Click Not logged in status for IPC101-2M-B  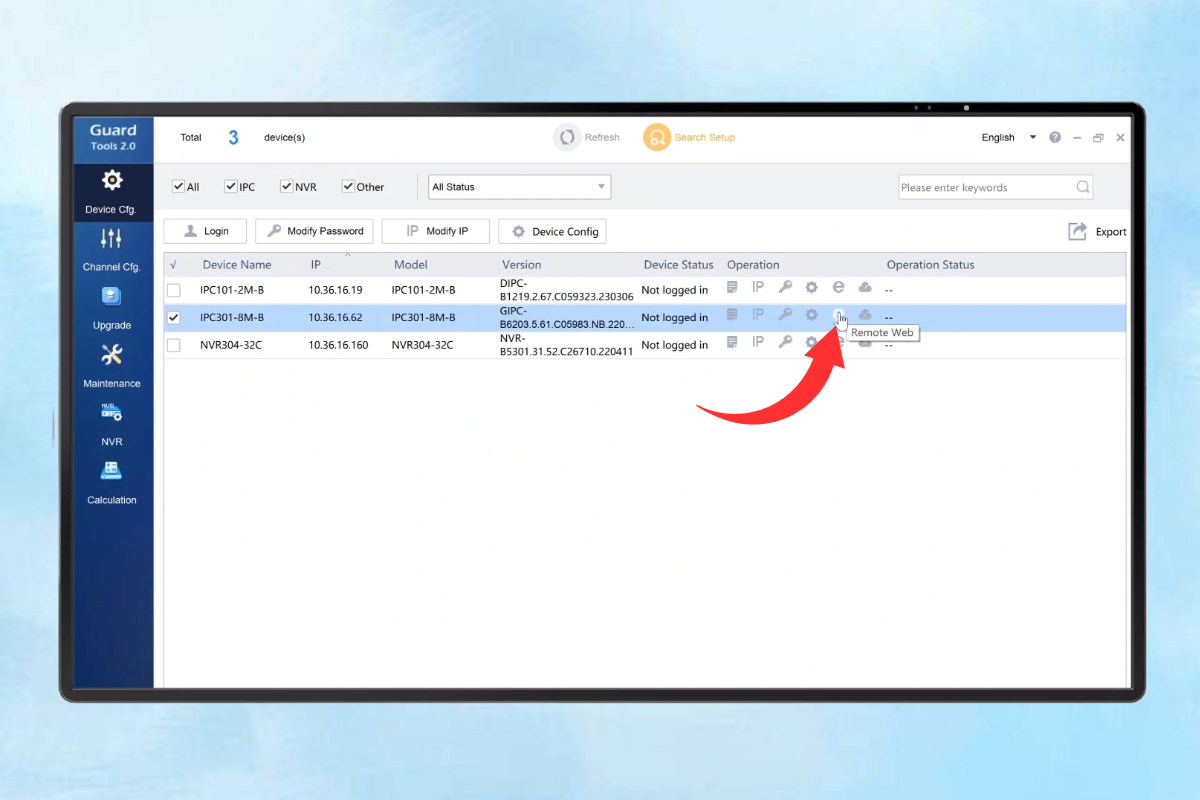click(675, 290)
